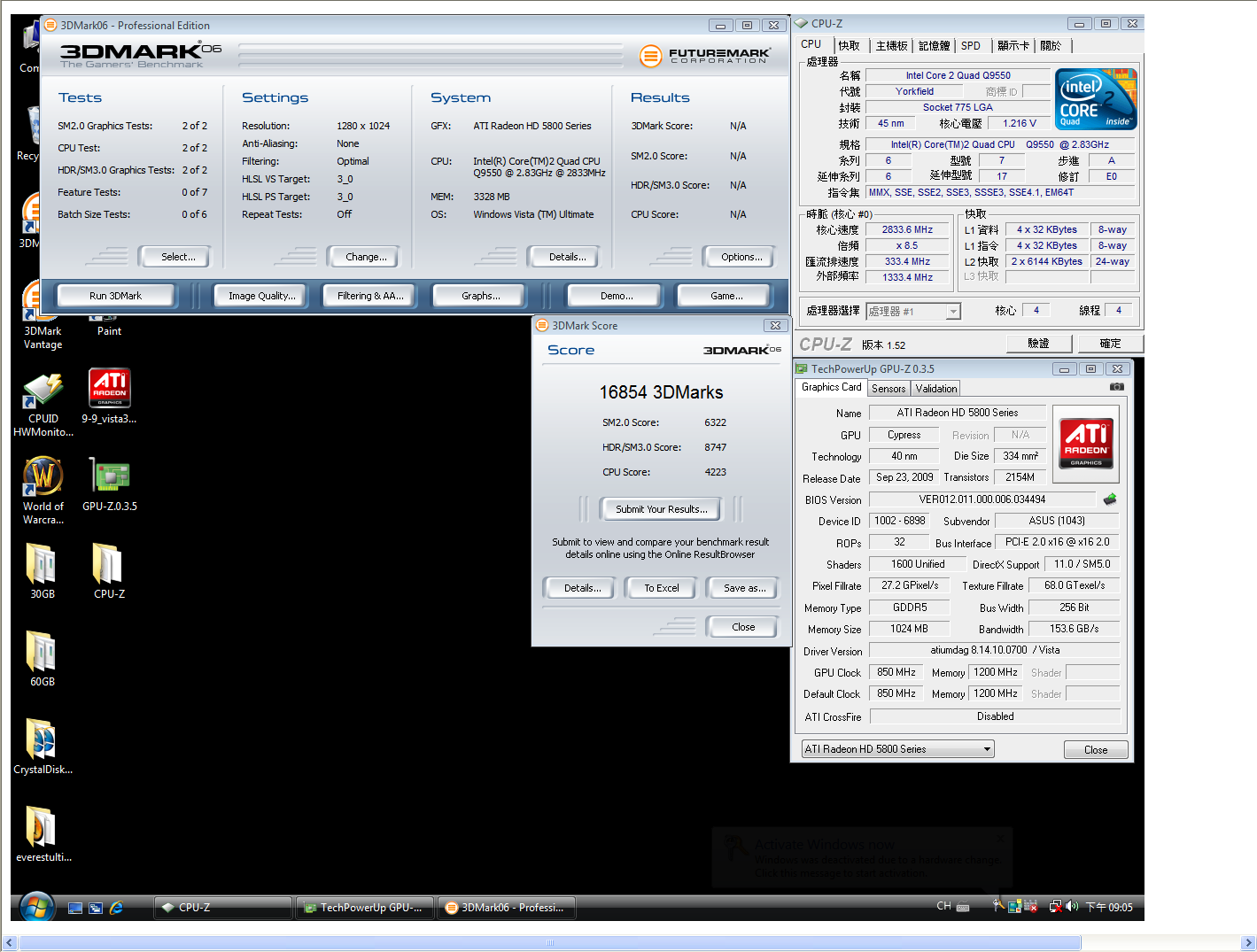Open the CPU-Z folder on desktop
Viewport: 1257px width, 952px height.
(109, 571)
